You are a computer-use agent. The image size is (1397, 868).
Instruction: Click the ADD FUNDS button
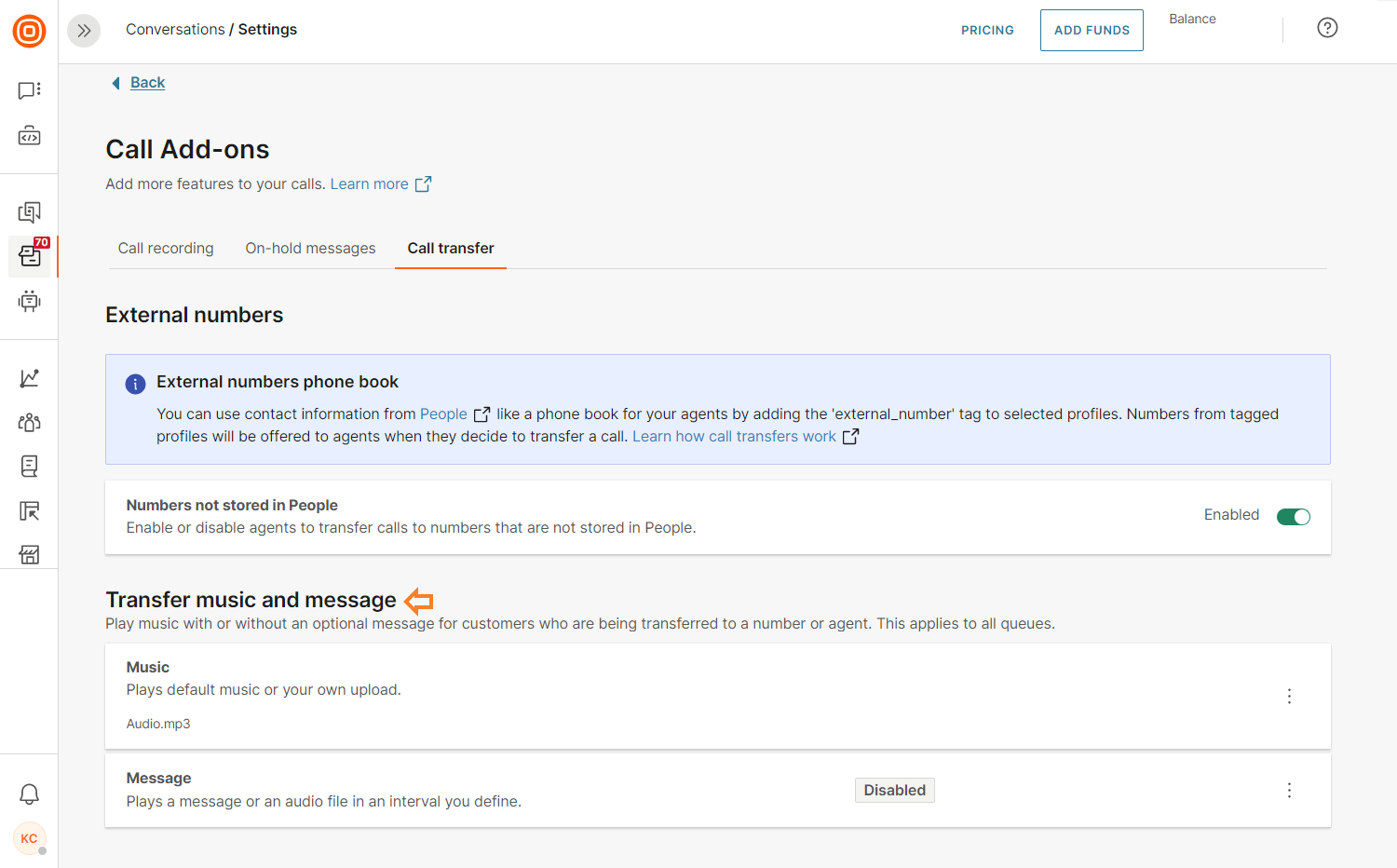[1092, 31]
